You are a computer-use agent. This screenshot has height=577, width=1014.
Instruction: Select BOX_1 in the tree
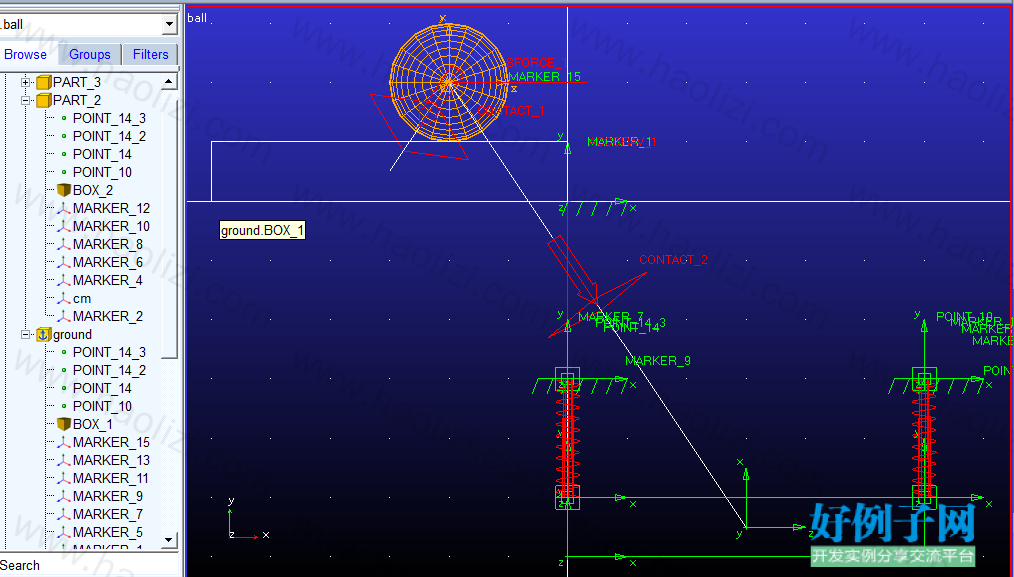coord(92,424)
